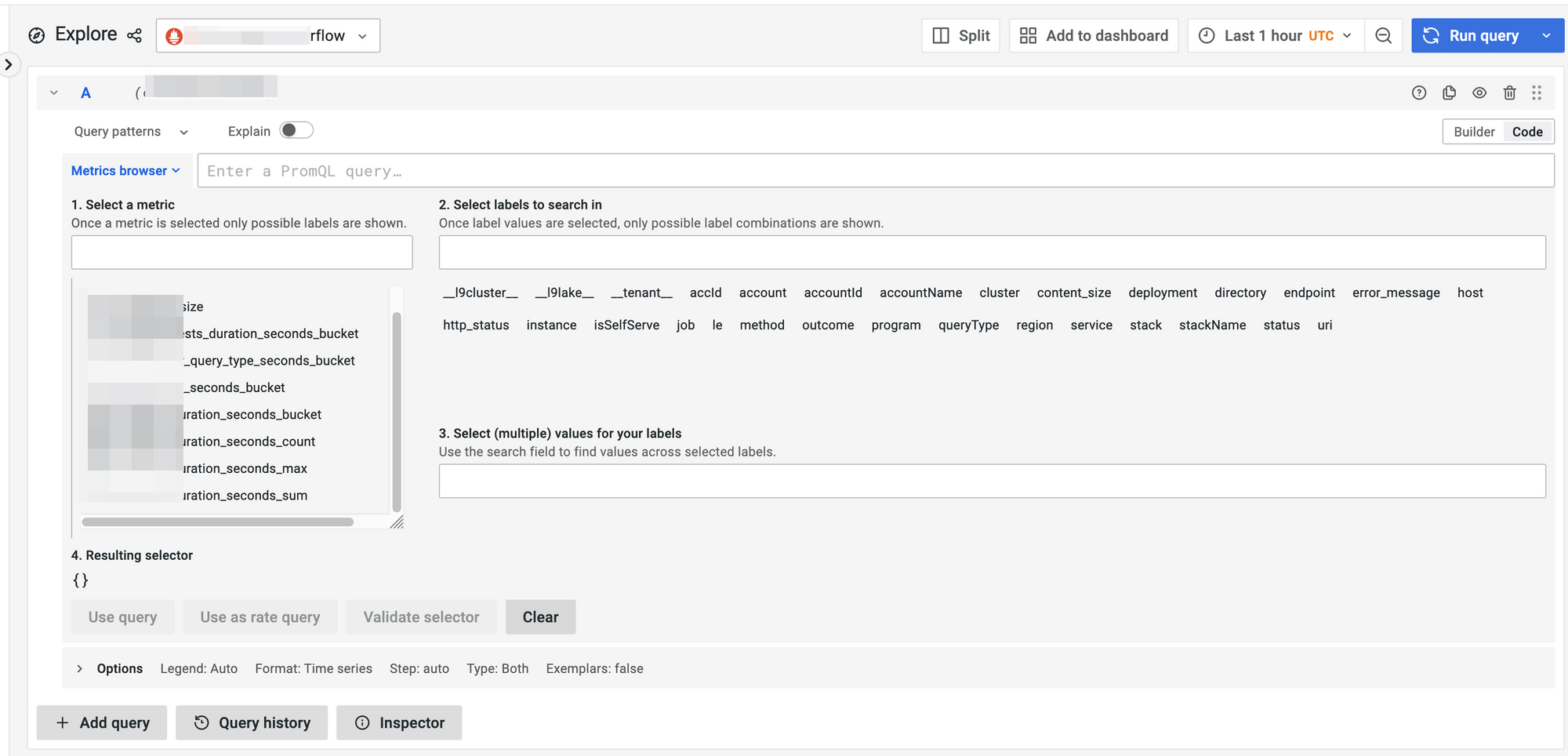Open the data source picker dropdown
1568x756 pixels.
268,35
